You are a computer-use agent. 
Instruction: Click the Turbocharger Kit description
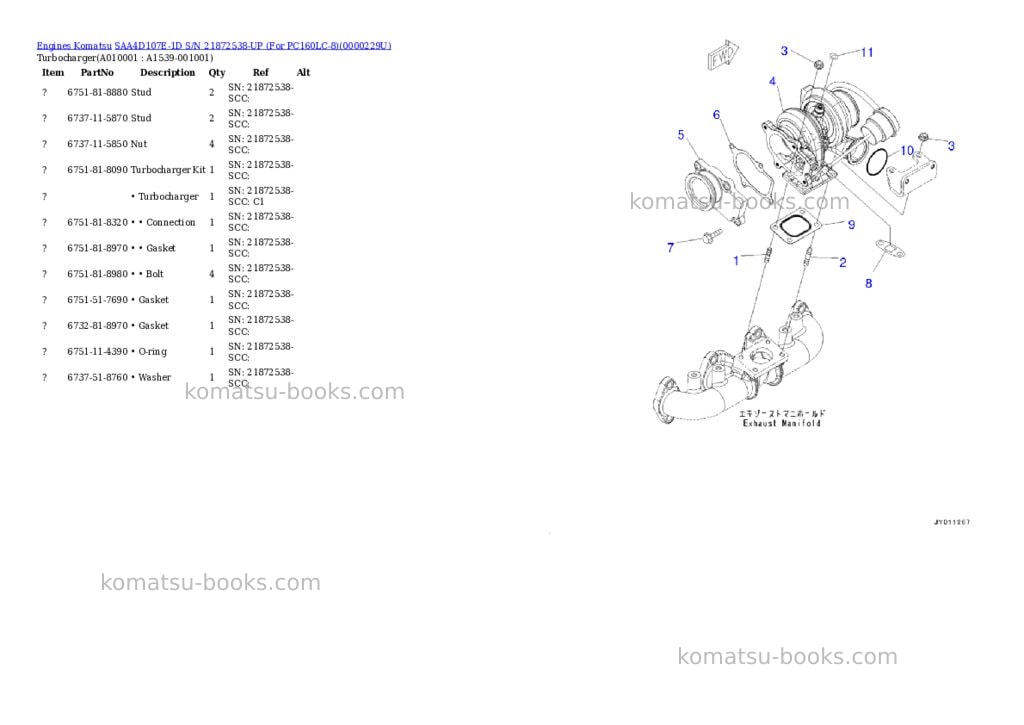point(168,170)
